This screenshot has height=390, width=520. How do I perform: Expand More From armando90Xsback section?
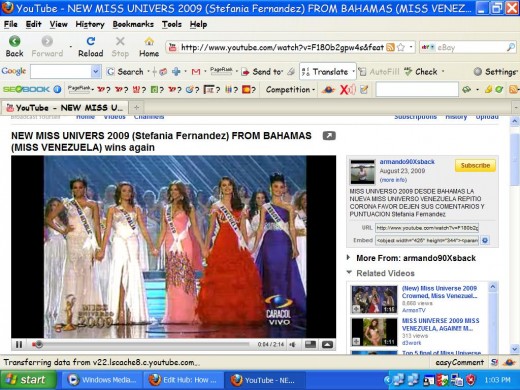pos(348,257)
